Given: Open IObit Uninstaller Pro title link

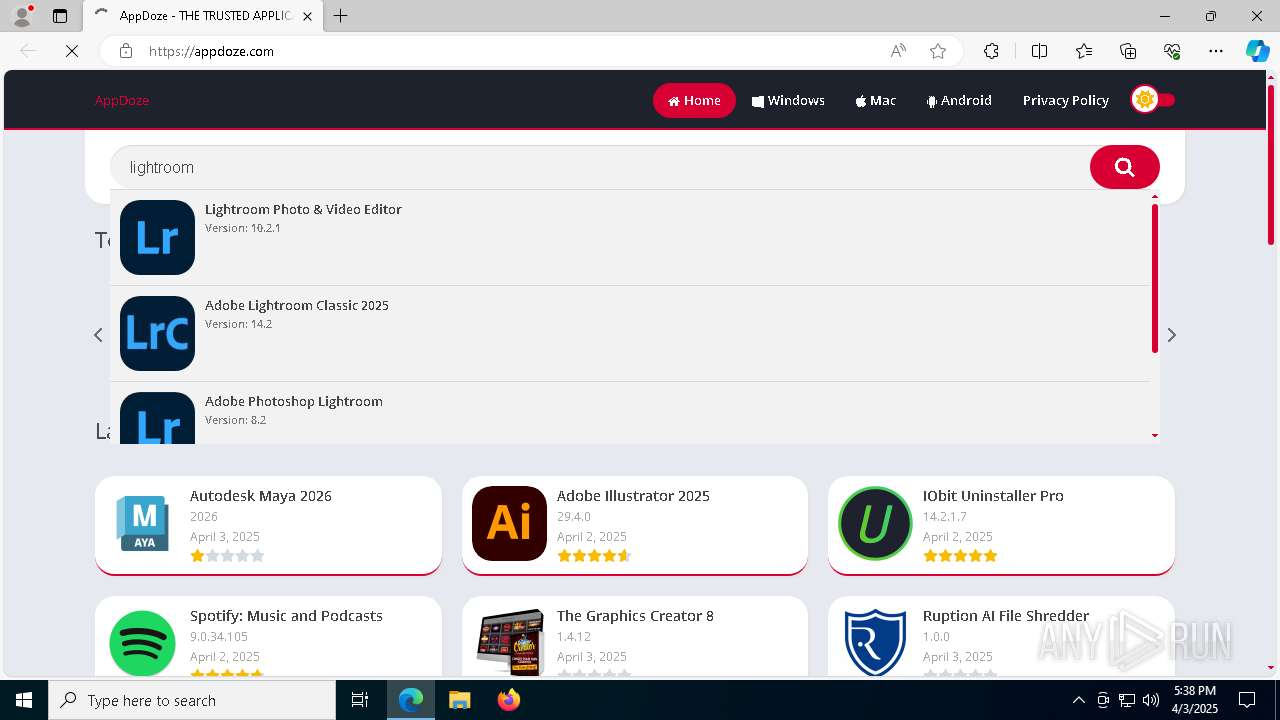Looking at the screenshot, I should [x=993, y=496].
